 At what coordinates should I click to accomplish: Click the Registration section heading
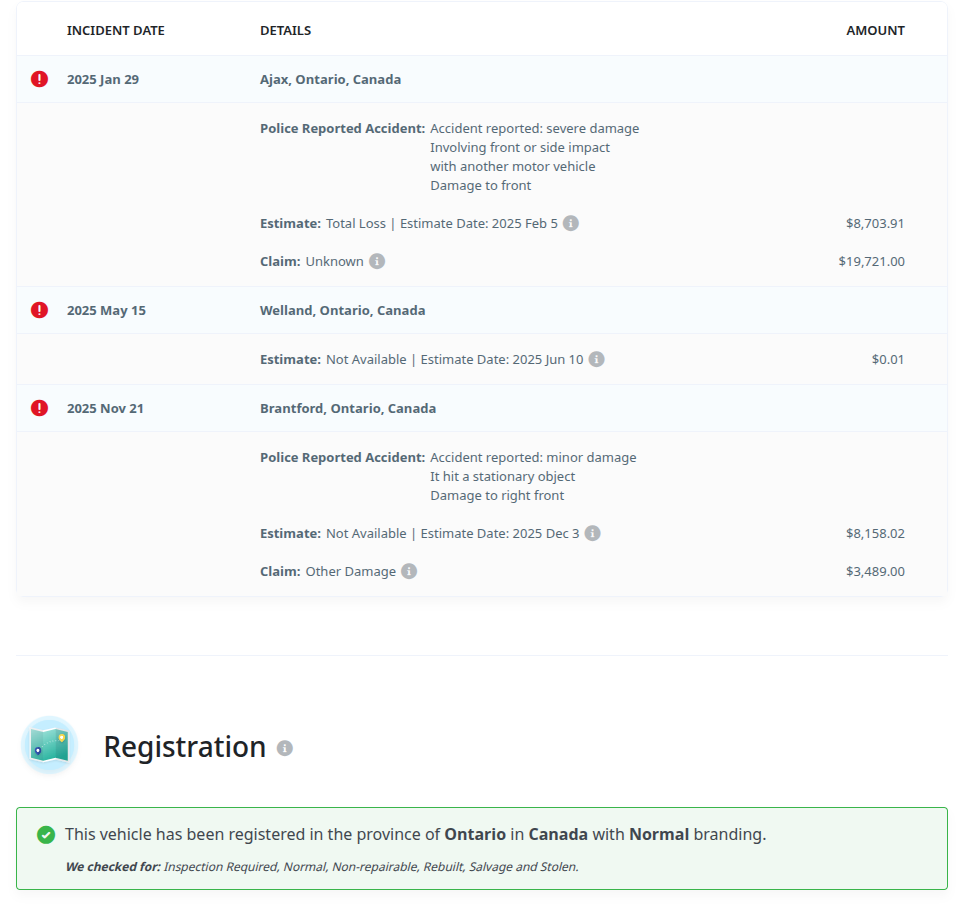(x=185, y=747)
